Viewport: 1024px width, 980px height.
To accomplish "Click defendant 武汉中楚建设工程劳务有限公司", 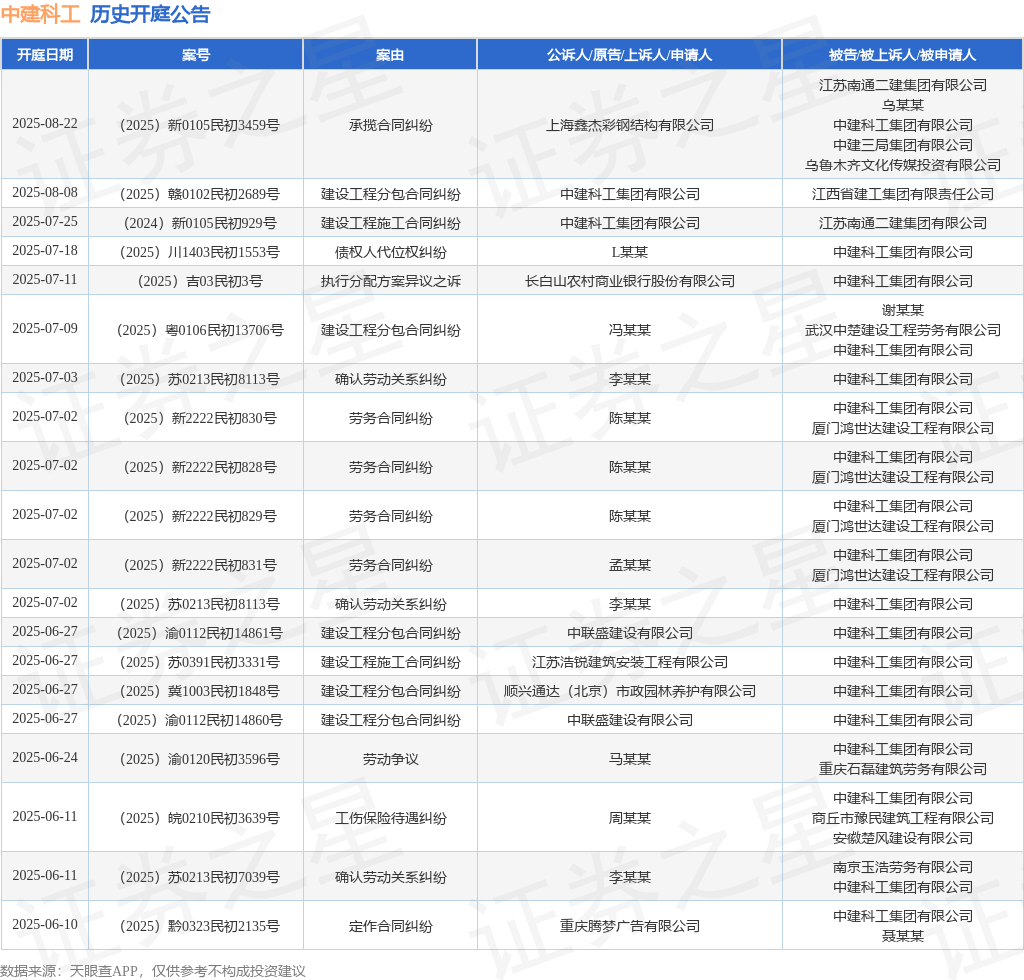I will click(903, 330).
